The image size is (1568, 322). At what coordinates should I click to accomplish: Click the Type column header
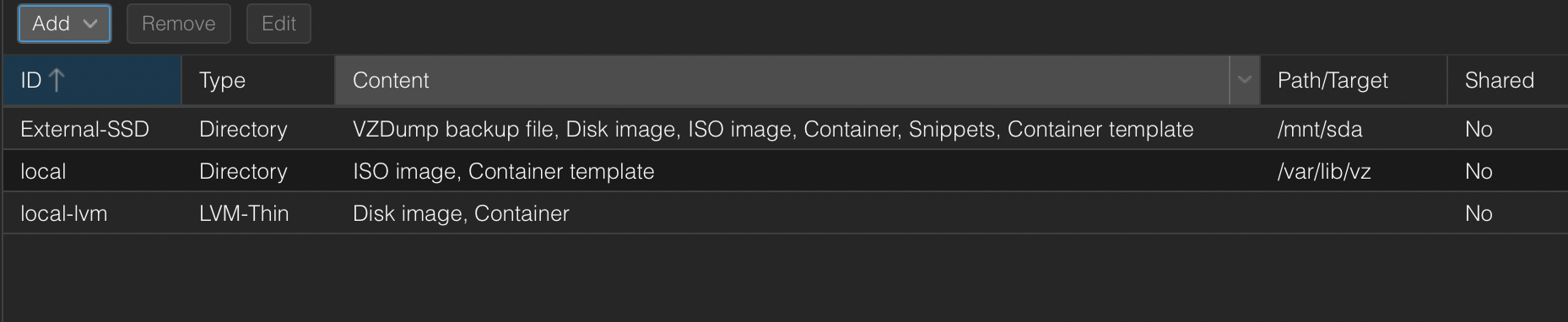click(x=258, y=80)
